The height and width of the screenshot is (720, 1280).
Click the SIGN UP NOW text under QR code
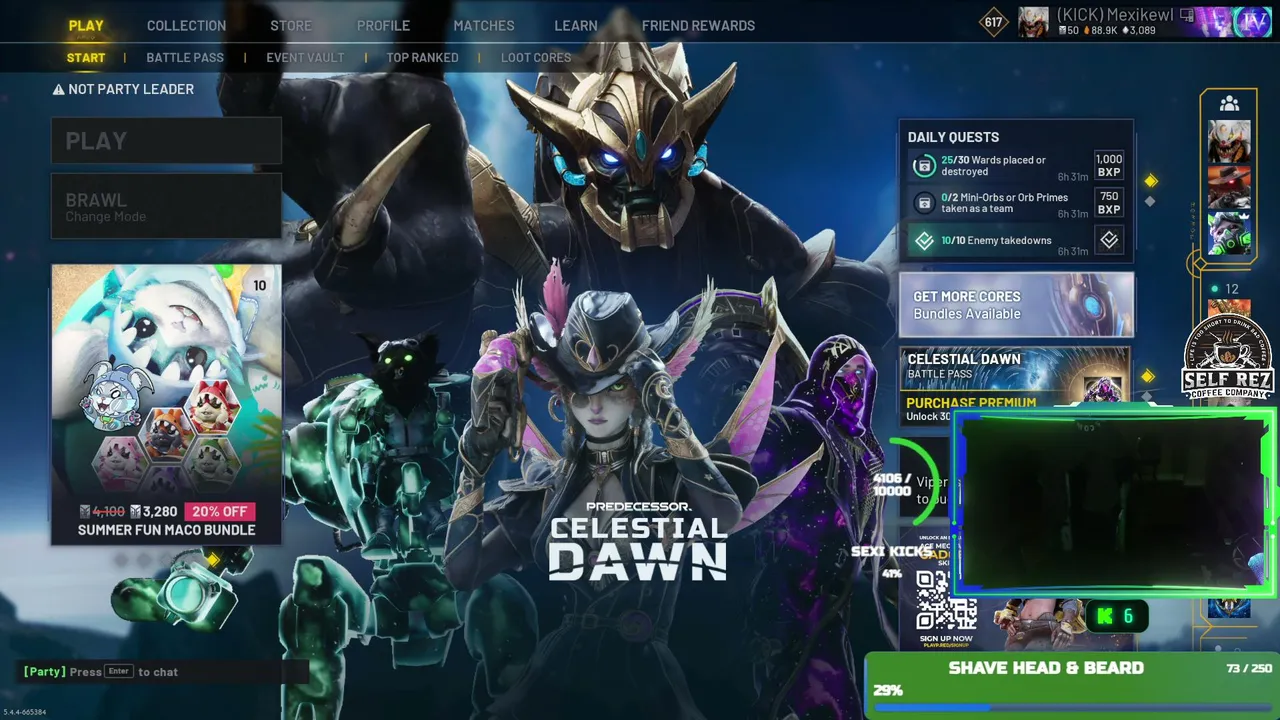[946, 638]
